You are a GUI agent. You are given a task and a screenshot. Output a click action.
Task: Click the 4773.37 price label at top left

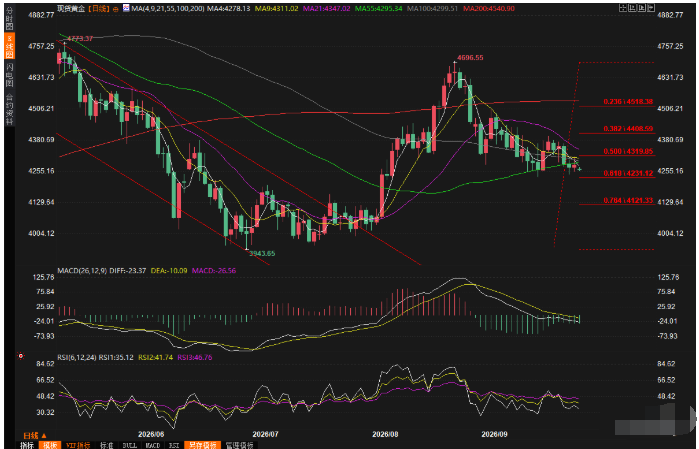(80, 39)
